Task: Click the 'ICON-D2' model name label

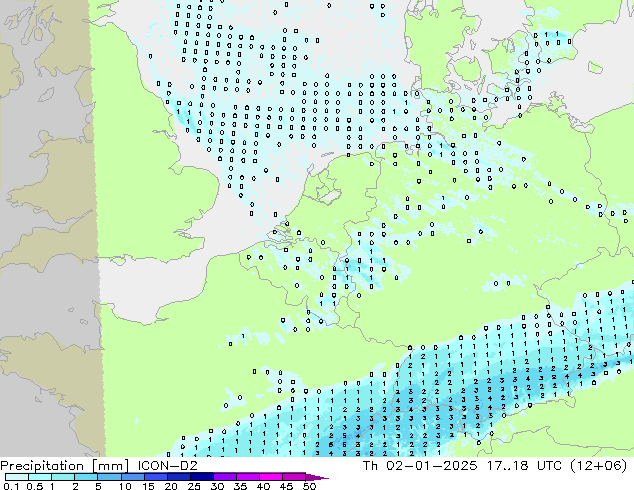Action: pos(167,466)
